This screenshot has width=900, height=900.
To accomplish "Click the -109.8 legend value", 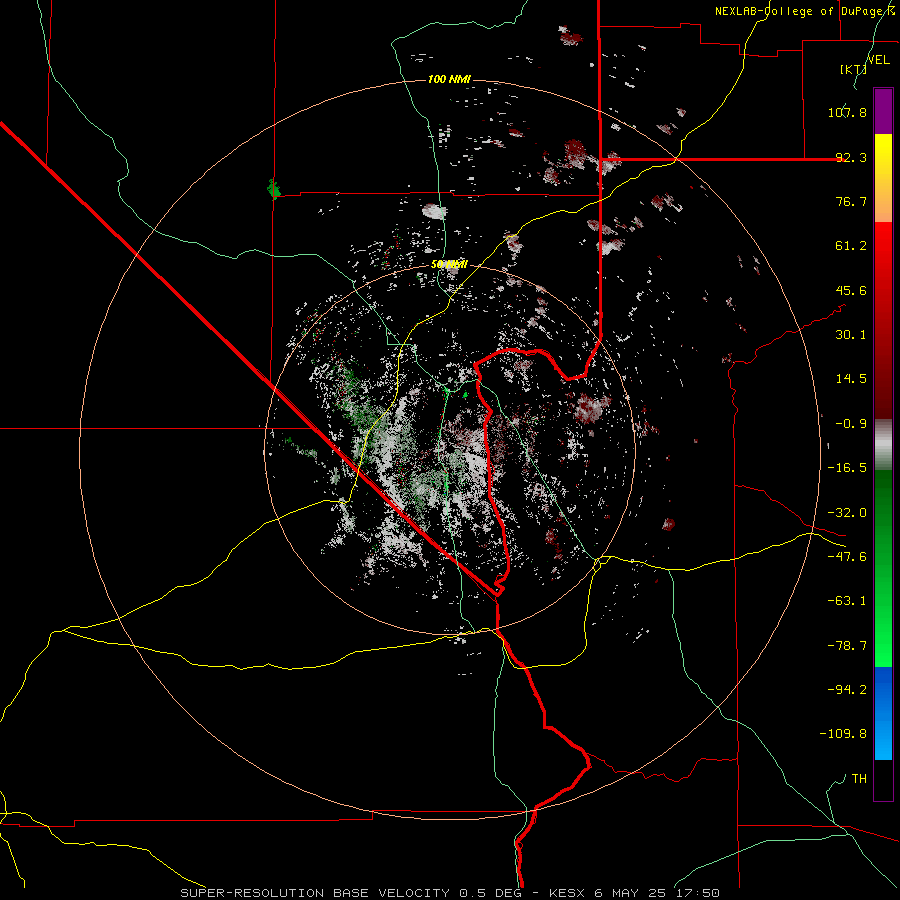I will [x=843, y=734].
